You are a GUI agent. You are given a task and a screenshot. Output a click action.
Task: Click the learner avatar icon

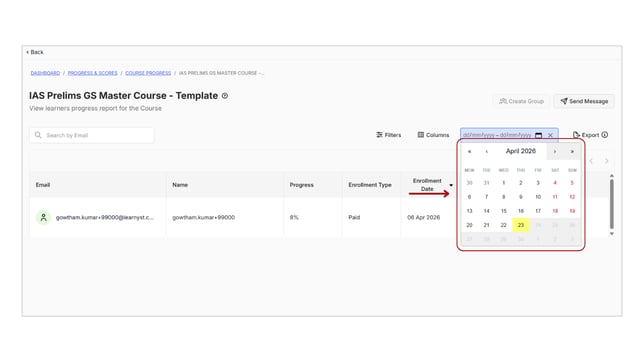pyautogui.click(x=44, y=217)
